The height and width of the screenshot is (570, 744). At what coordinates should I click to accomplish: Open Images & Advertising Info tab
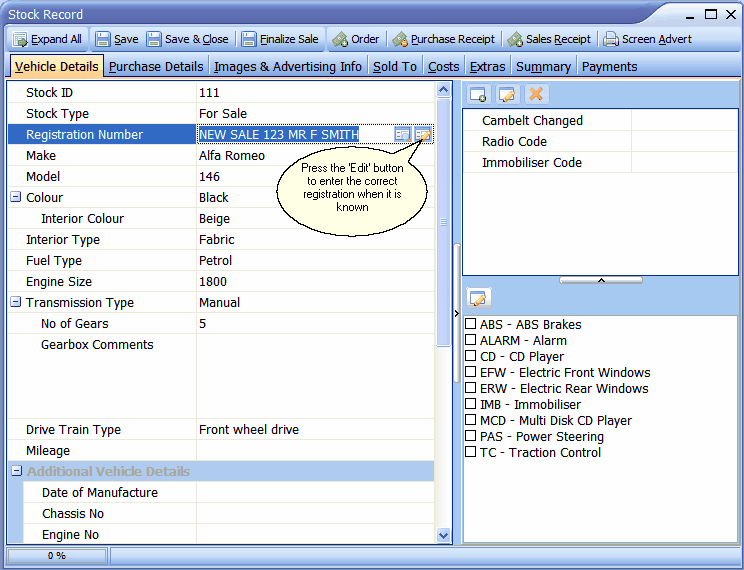(288, 66)
